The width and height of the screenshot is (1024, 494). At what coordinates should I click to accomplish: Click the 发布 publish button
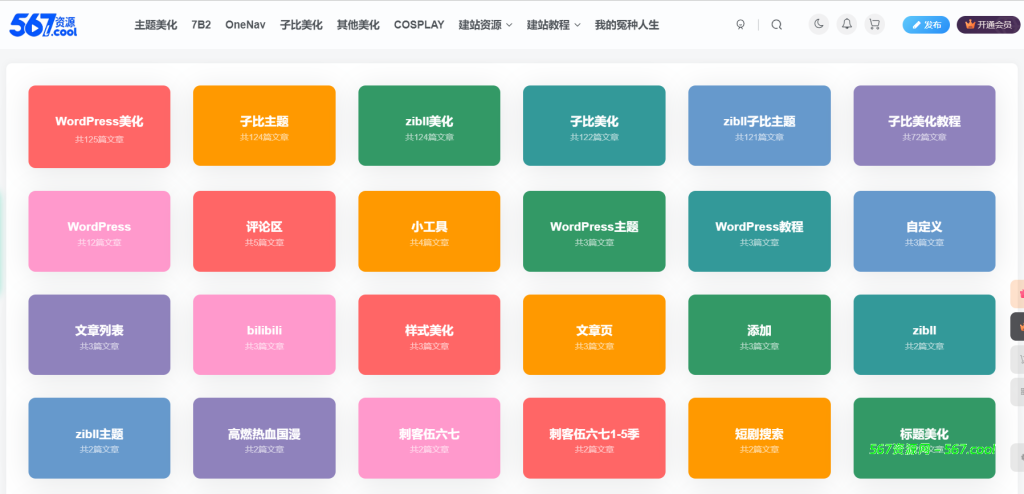point(926,25)
